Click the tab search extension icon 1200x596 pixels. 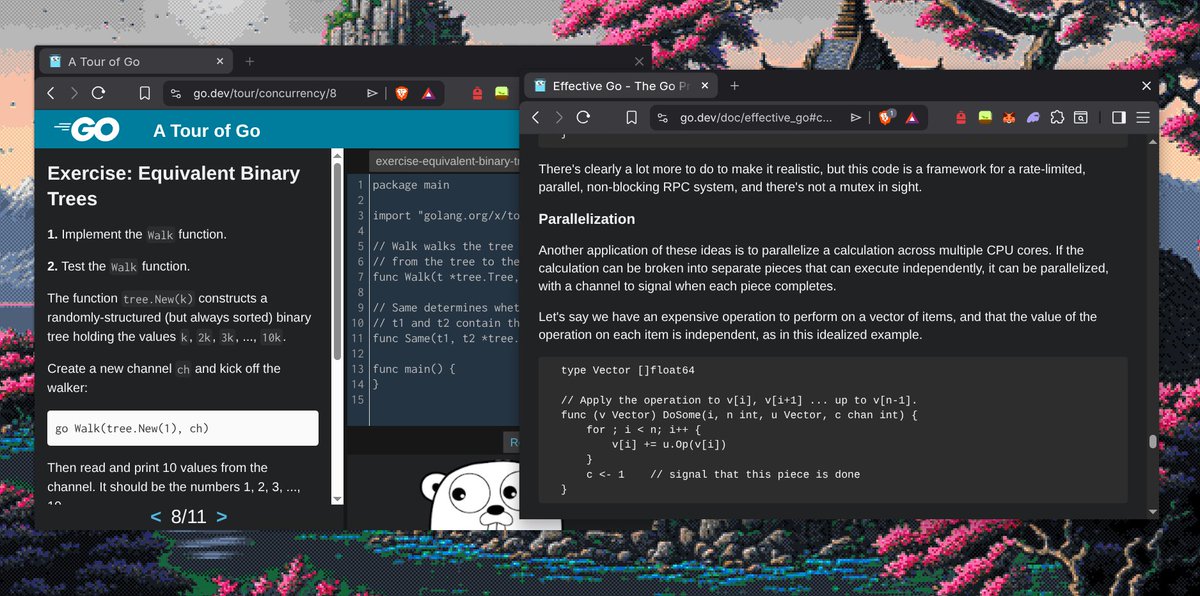[1081, 118]
